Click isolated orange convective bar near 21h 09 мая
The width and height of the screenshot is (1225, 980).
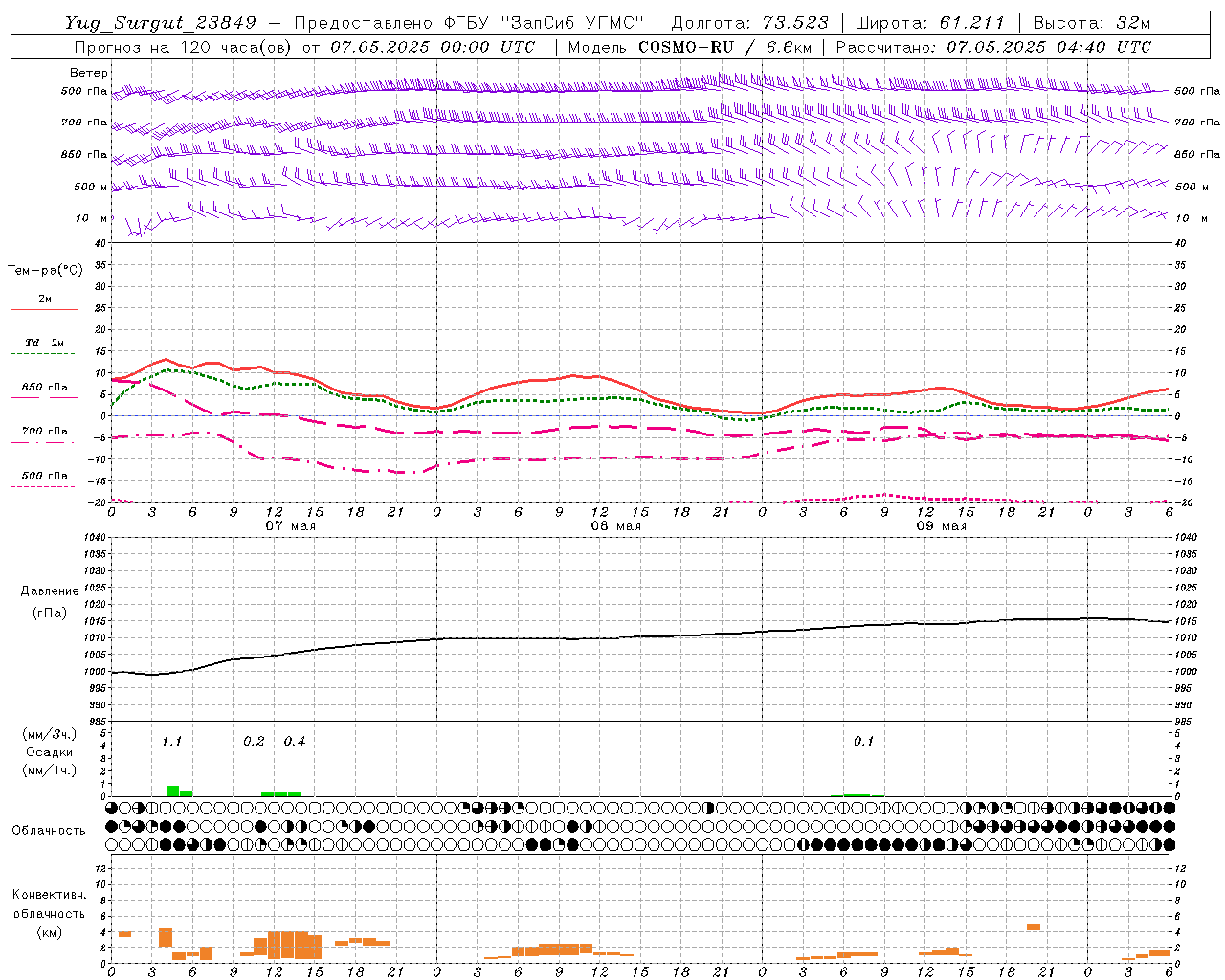tap(1034, 926)
